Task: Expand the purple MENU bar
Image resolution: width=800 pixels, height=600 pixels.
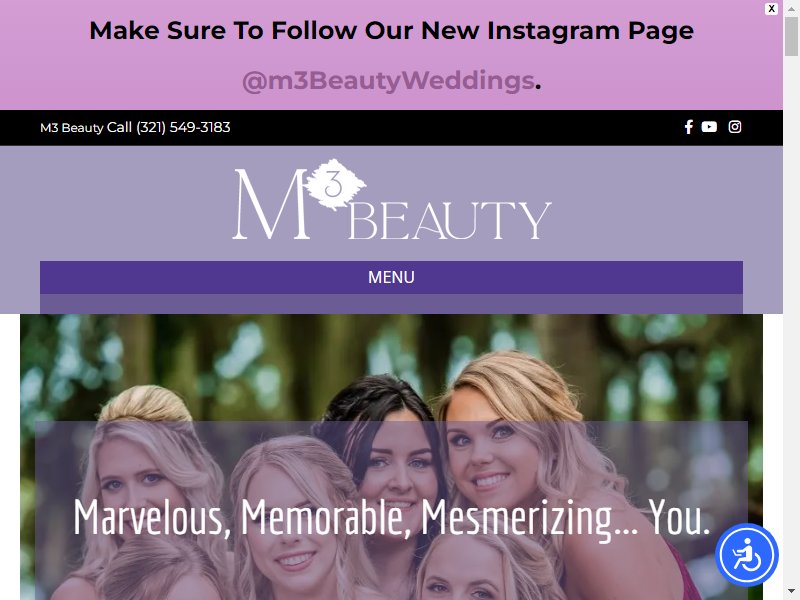Action: pos(391,277)
